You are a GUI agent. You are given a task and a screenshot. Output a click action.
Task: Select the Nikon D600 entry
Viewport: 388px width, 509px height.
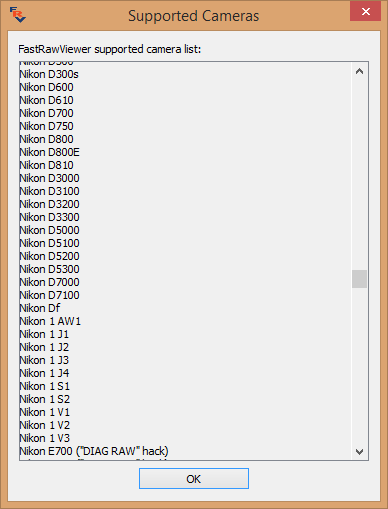pos(46,87)
